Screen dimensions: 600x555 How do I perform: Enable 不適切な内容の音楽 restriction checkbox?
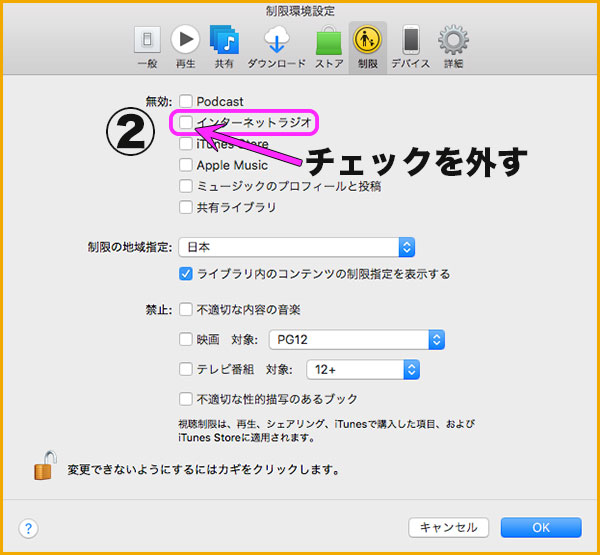[x=186, y=309]
